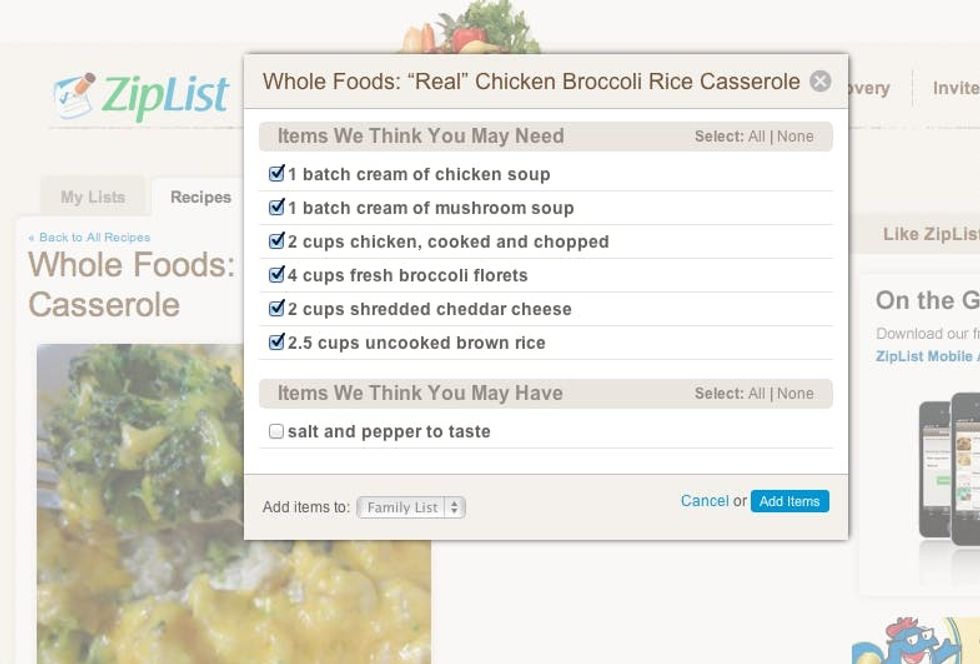The width and height of the screenshot is (980, 664).
Task: Open the Family List dropdown
Action: pyautogui.click(x=411, y=507)
